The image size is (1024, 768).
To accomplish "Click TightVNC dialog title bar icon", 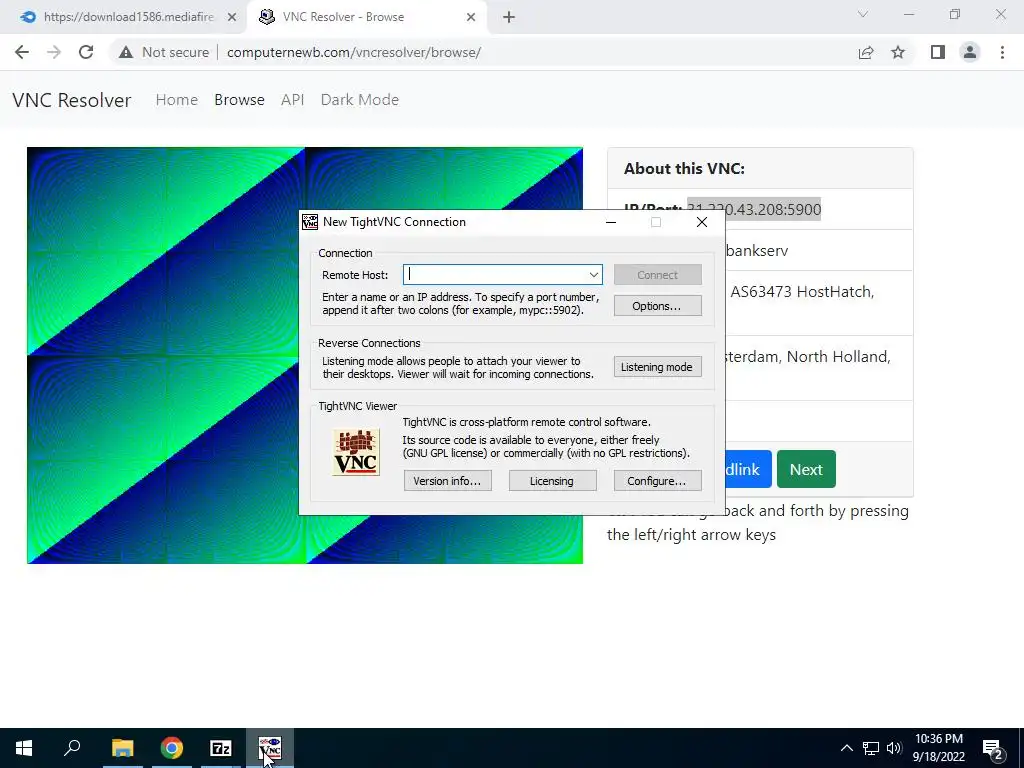I will pos(310,222).
